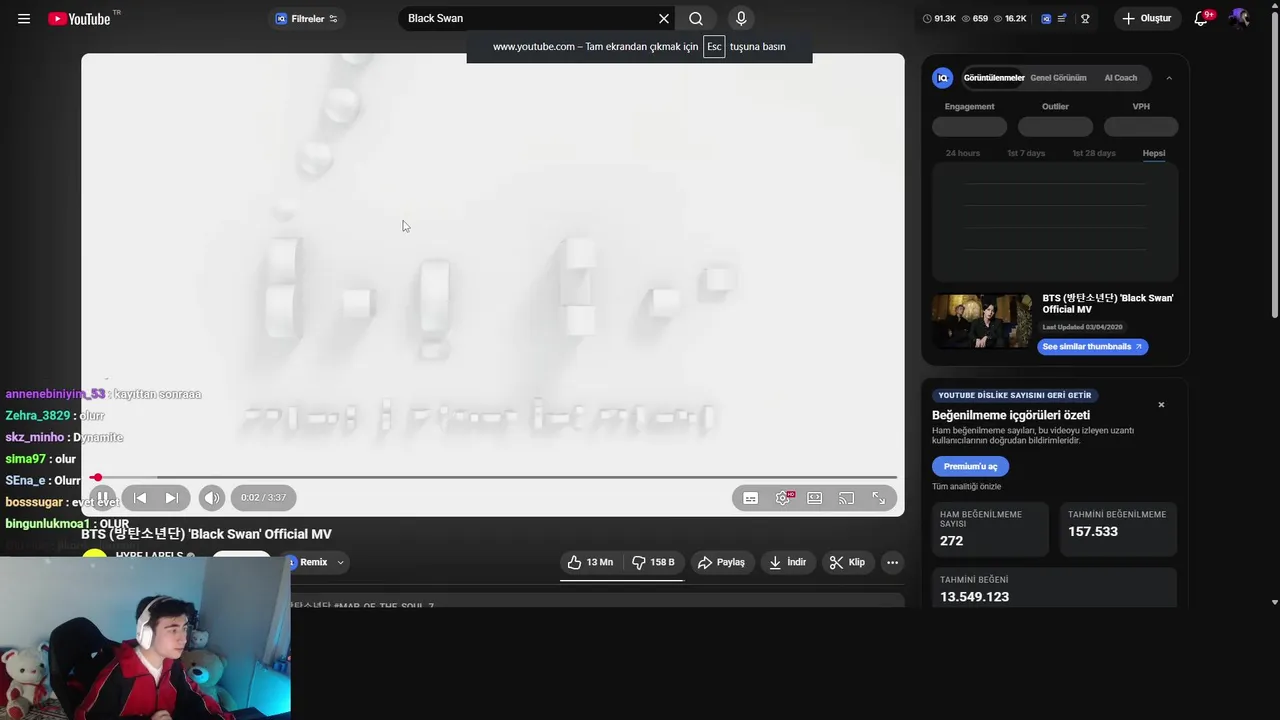Start voice search with the microphone
This screenshot has height=720, width=1280.
[741, 18]
